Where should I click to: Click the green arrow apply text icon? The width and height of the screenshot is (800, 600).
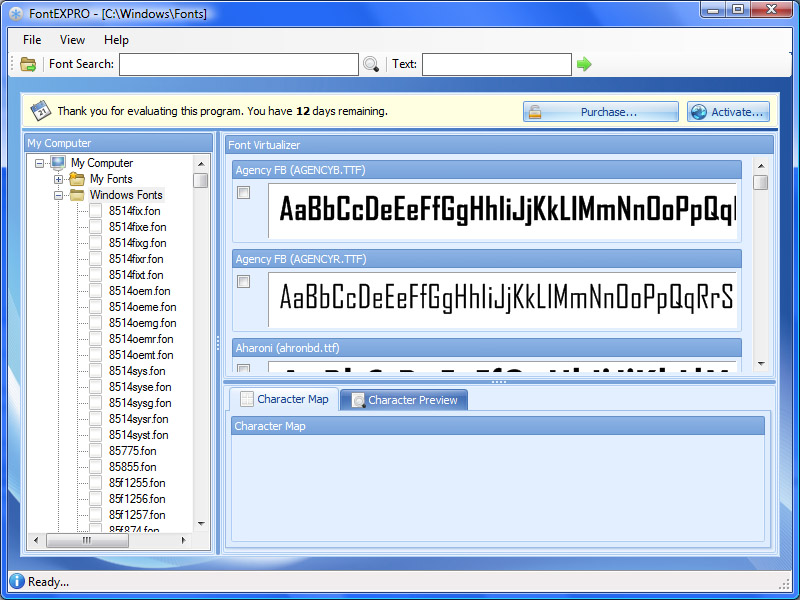[x=584, y=64]
